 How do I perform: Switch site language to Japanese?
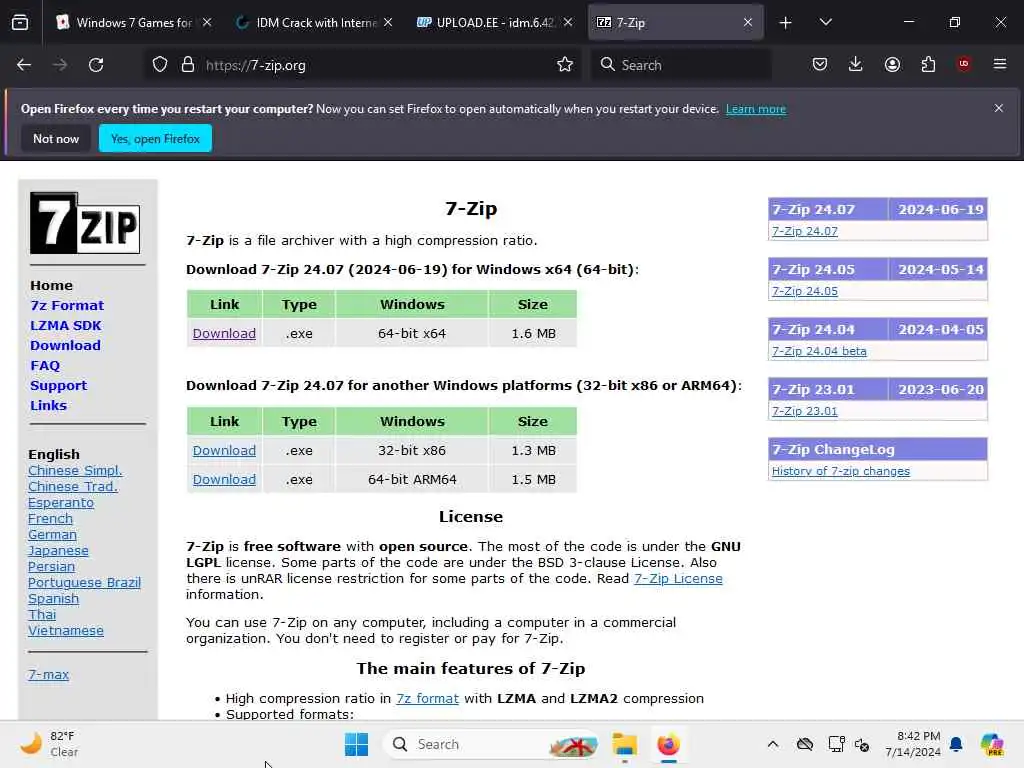[x=58, y=551]
